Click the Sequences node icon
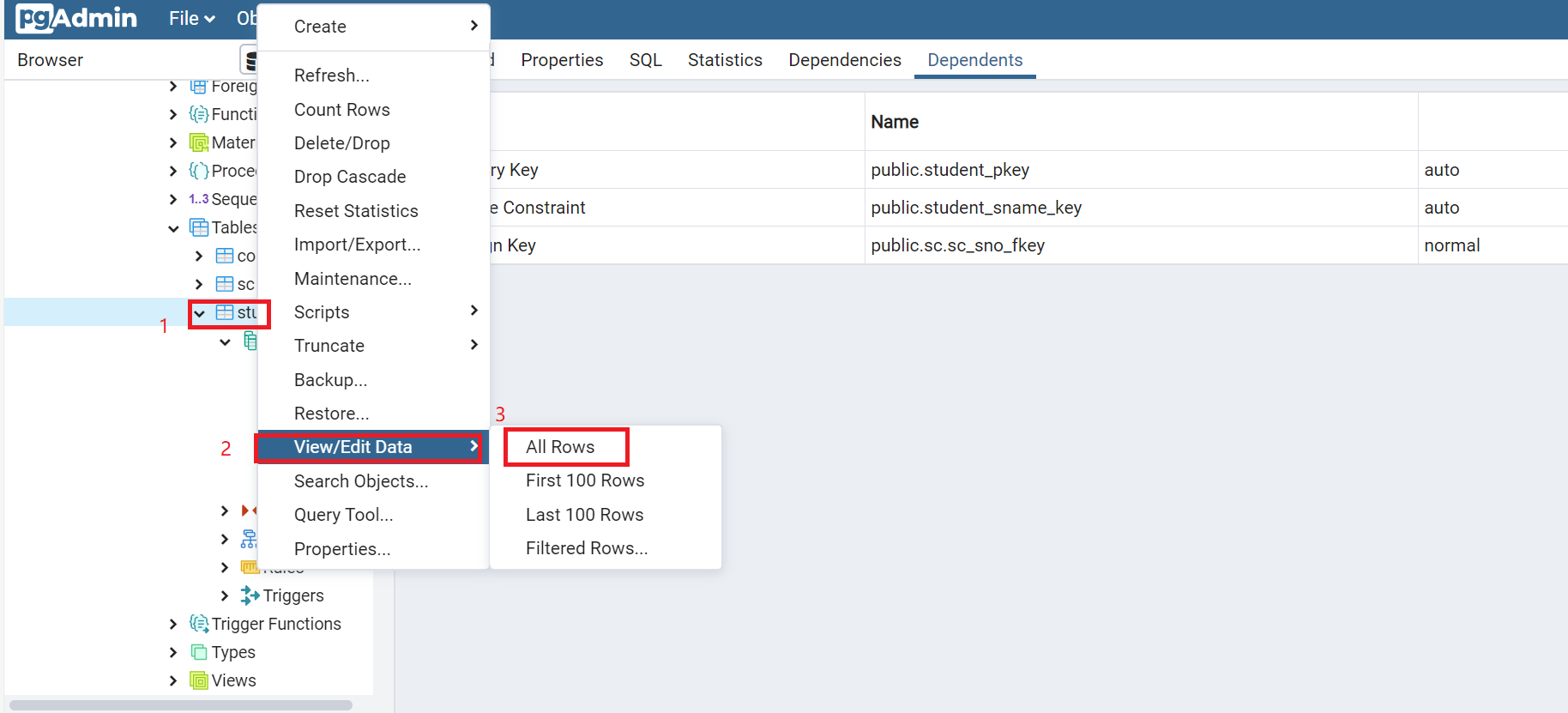The image size is (1568, 713). [198, 199]
